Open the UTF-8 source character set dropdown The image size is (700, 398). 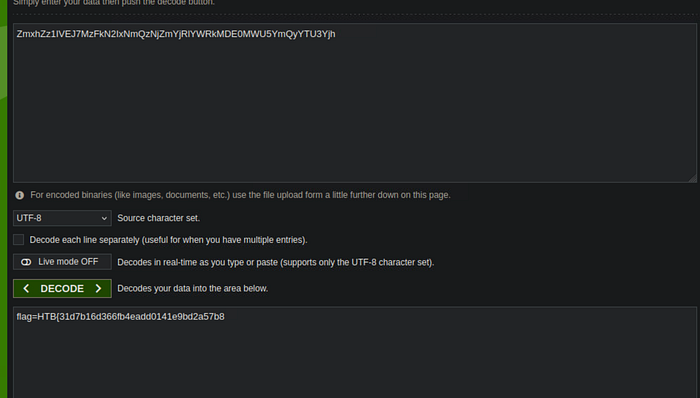coord(62,218)
